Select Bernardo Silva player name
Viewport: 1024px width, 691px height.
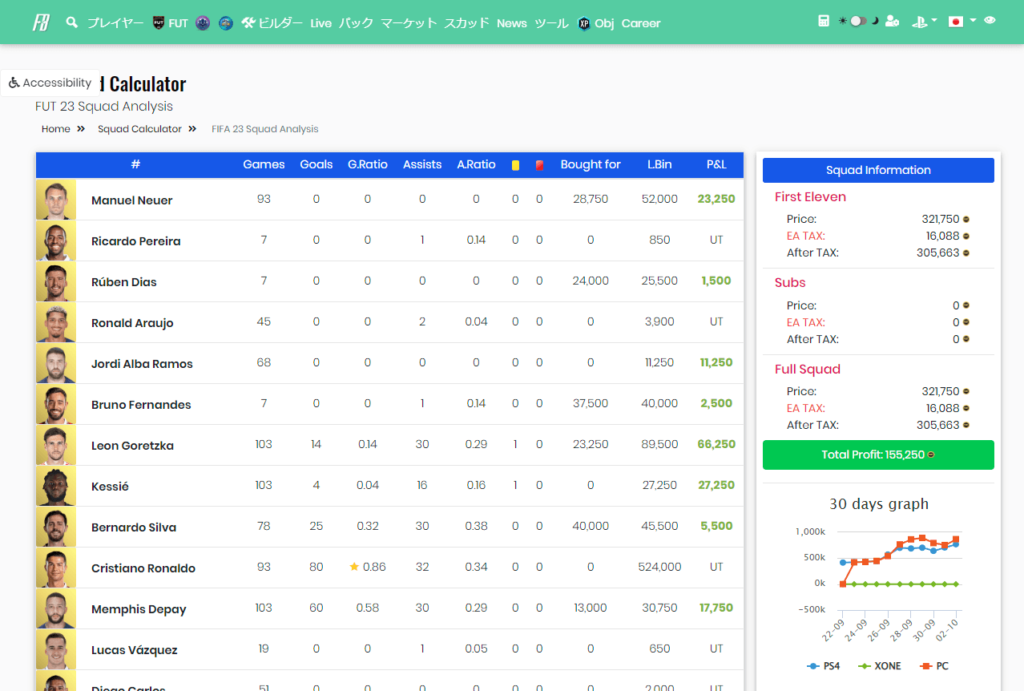click(134, 527)
